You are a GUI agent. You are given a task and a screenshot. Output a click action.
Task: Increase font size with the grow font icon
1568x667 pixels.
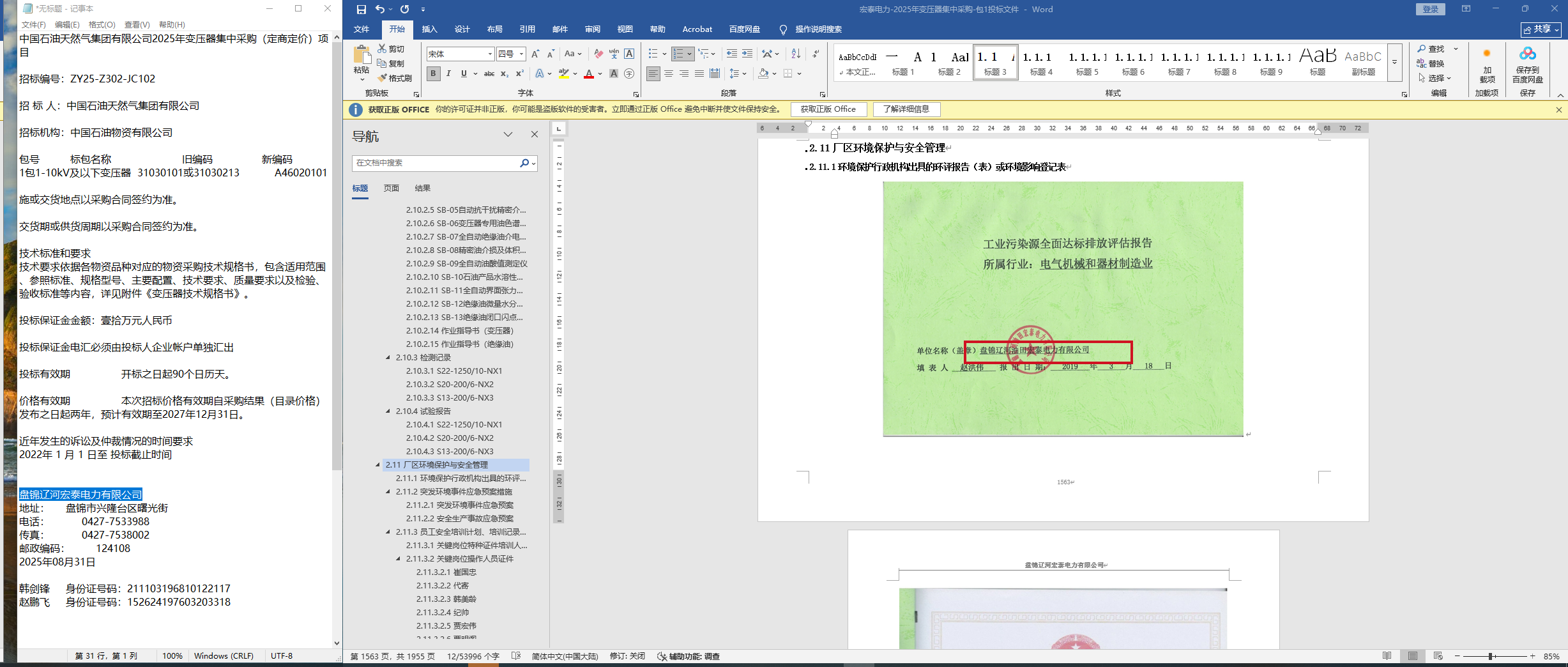pos(535,54)
